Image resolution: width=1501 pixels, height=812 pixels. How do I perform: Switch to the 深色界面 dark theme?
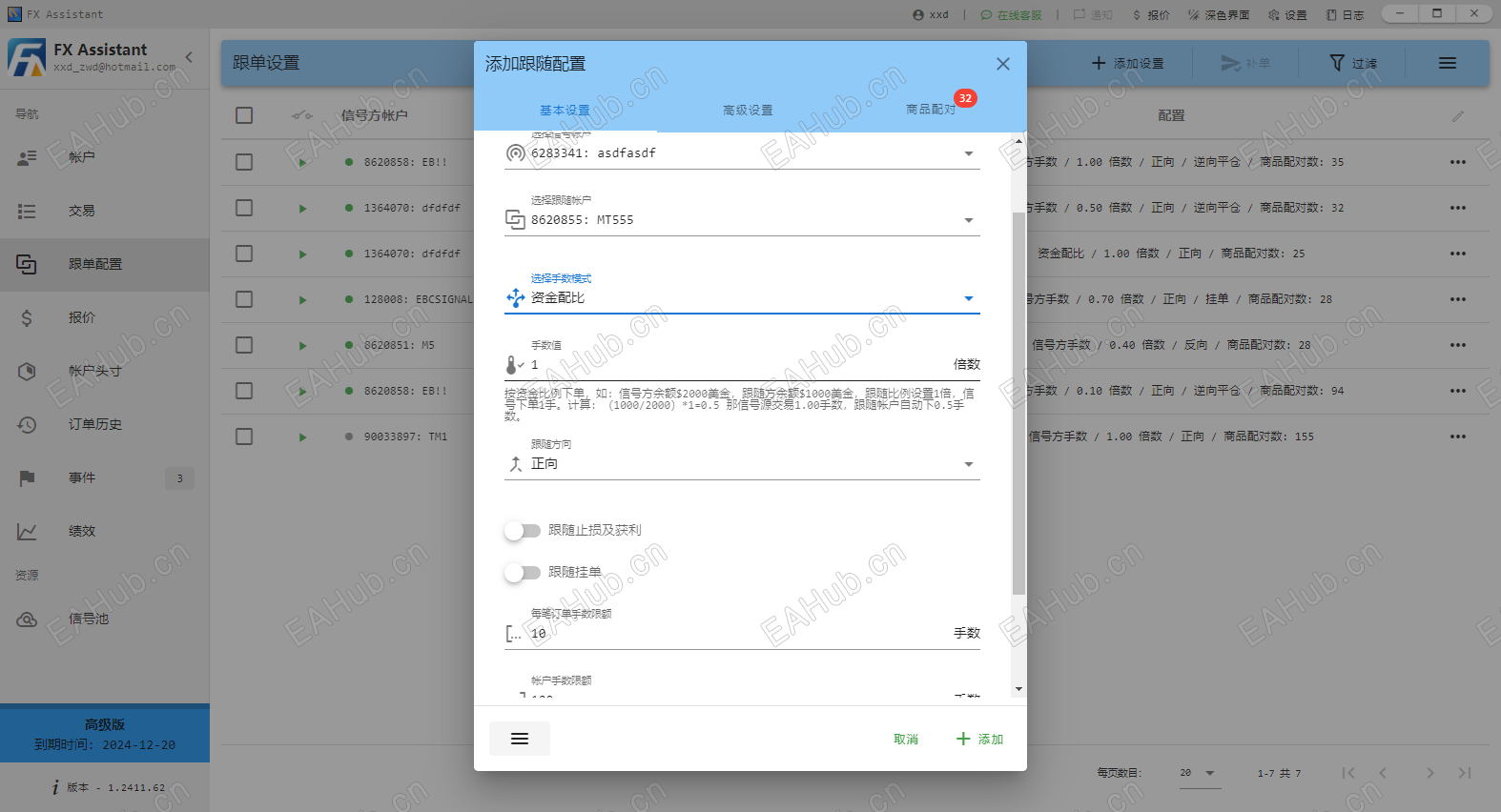tap(1219, 14)
